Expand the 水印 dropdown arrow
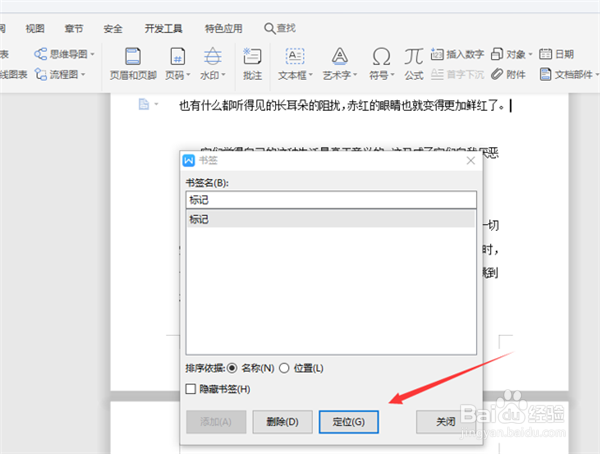 223,75
